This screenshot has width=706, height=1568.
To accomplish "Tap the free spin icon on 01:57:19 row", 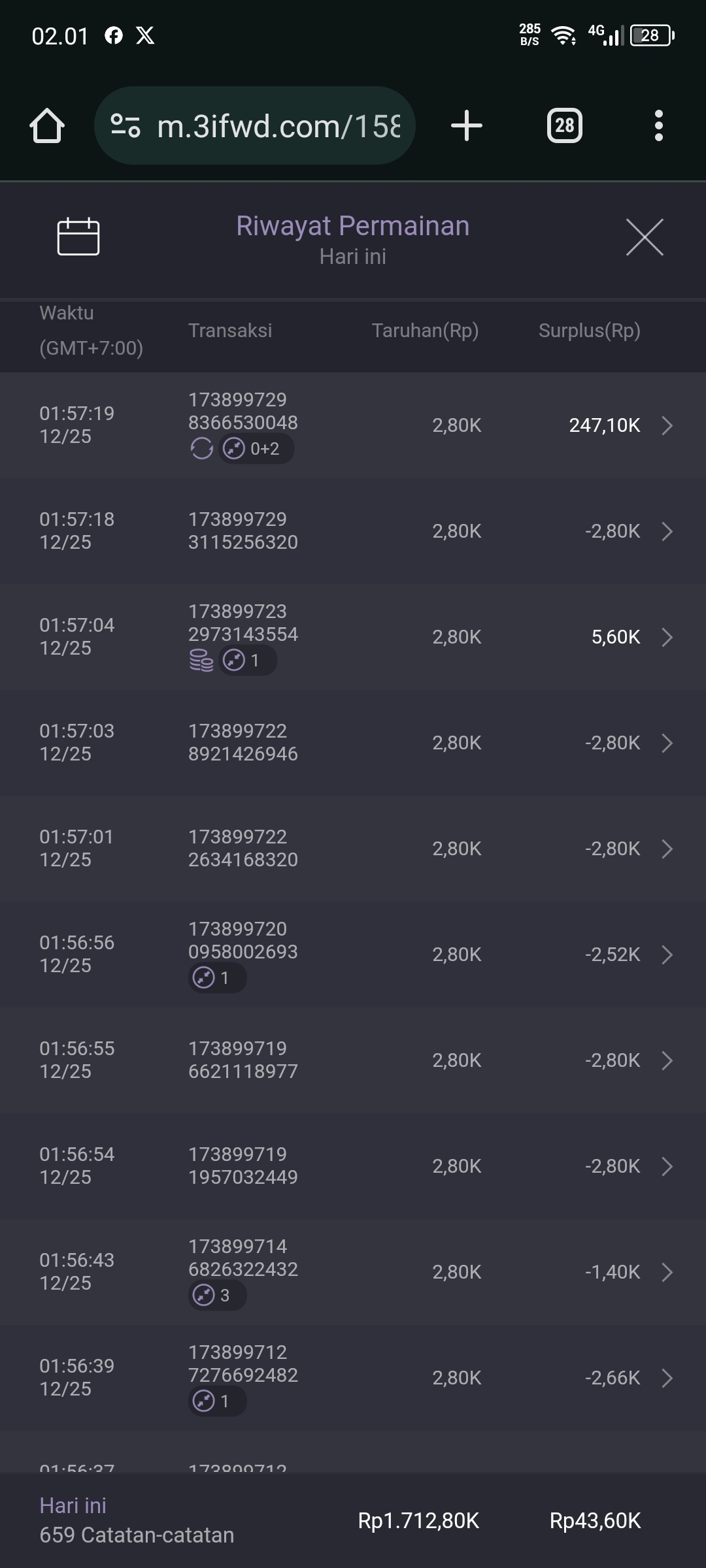I will point(201,449).
